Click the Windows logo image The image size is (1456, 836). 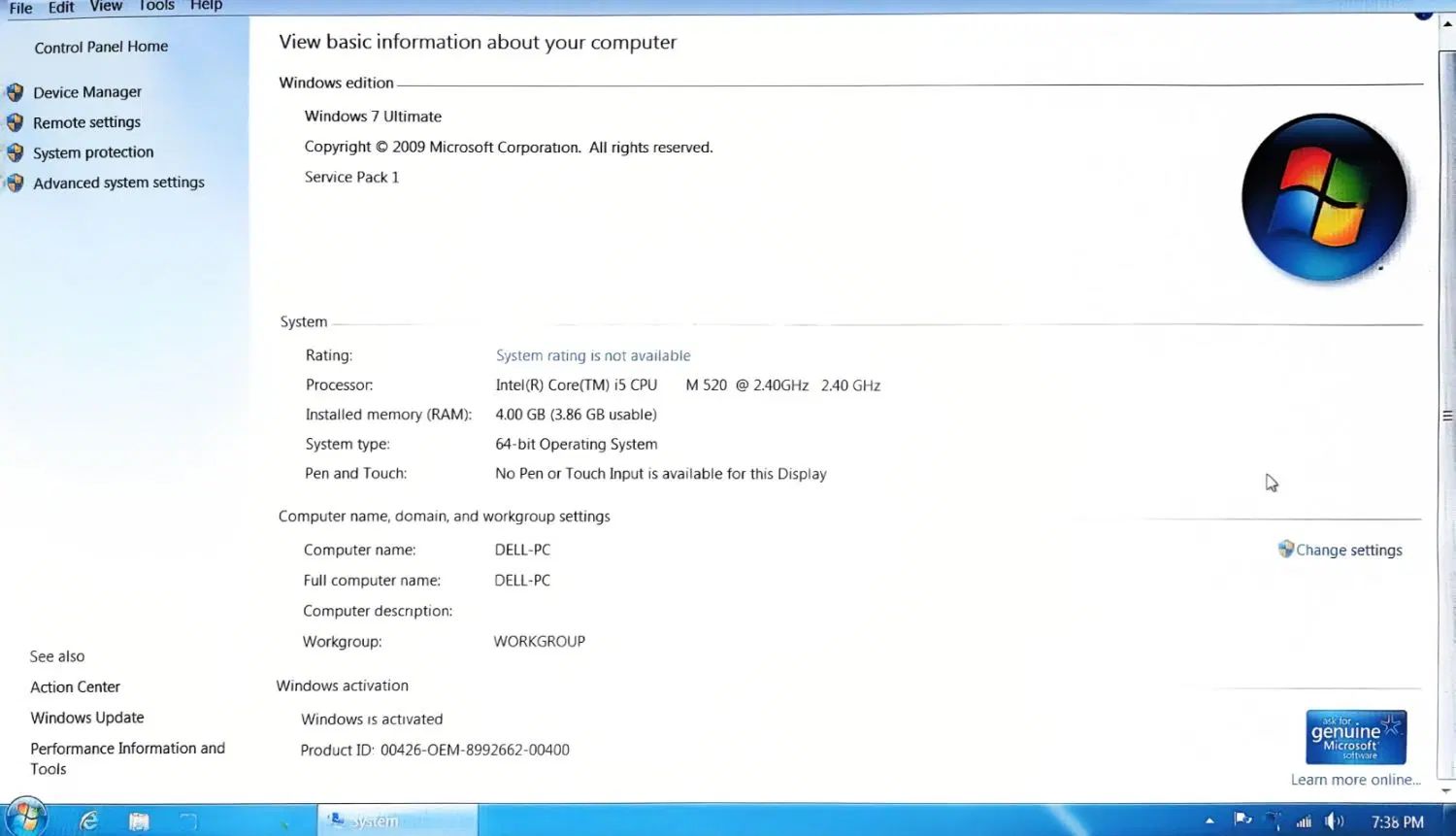(1325, 197)
